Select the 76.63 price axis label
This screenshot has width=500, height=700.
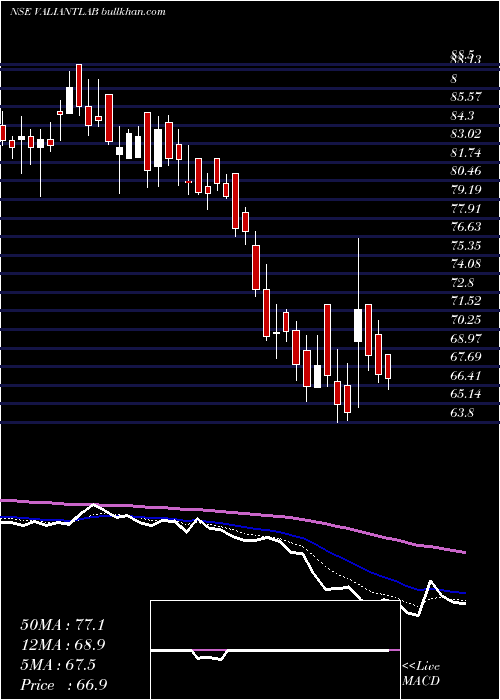pos(467,227)
